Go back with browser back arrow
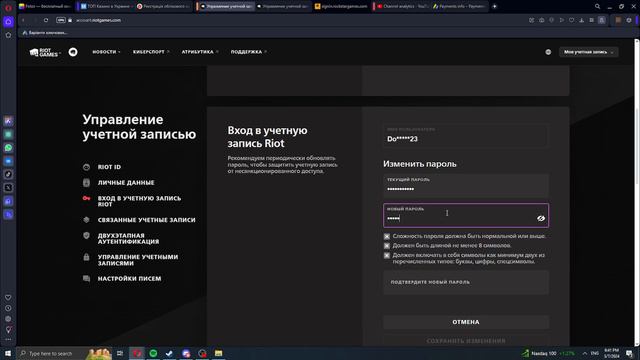 pos(23,20)
